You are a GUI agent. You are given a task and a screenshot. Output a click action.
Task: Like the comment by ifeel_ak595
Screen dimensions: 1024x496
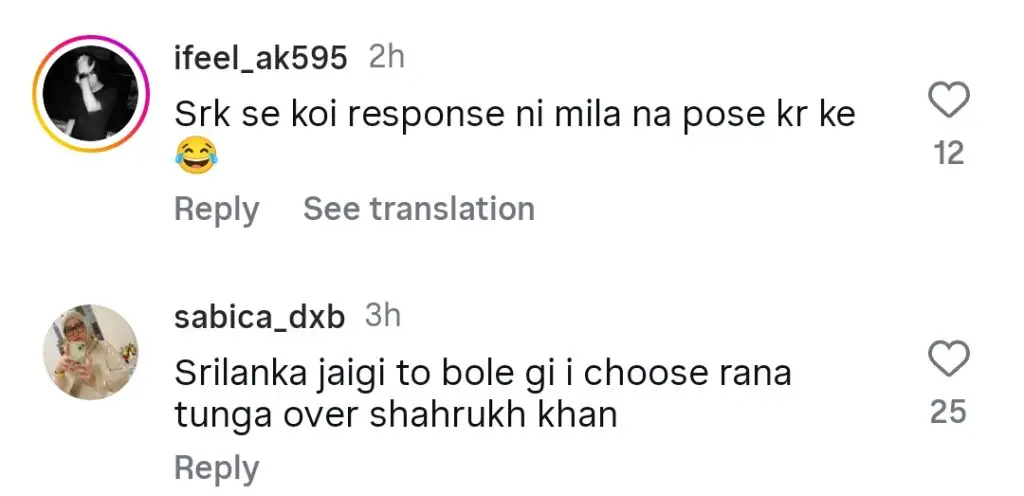tap(948, 102)
